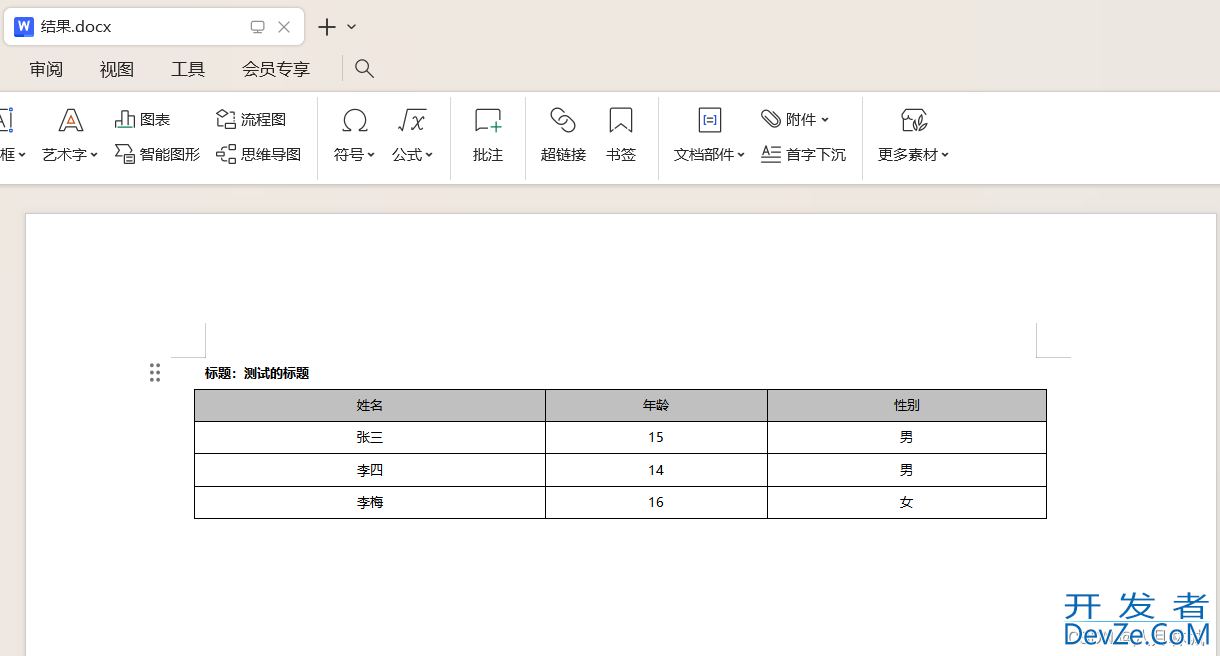Close the 结果.docx tab
The image size is (1220, 656).
pyautogui.click(x=284, y=27)
